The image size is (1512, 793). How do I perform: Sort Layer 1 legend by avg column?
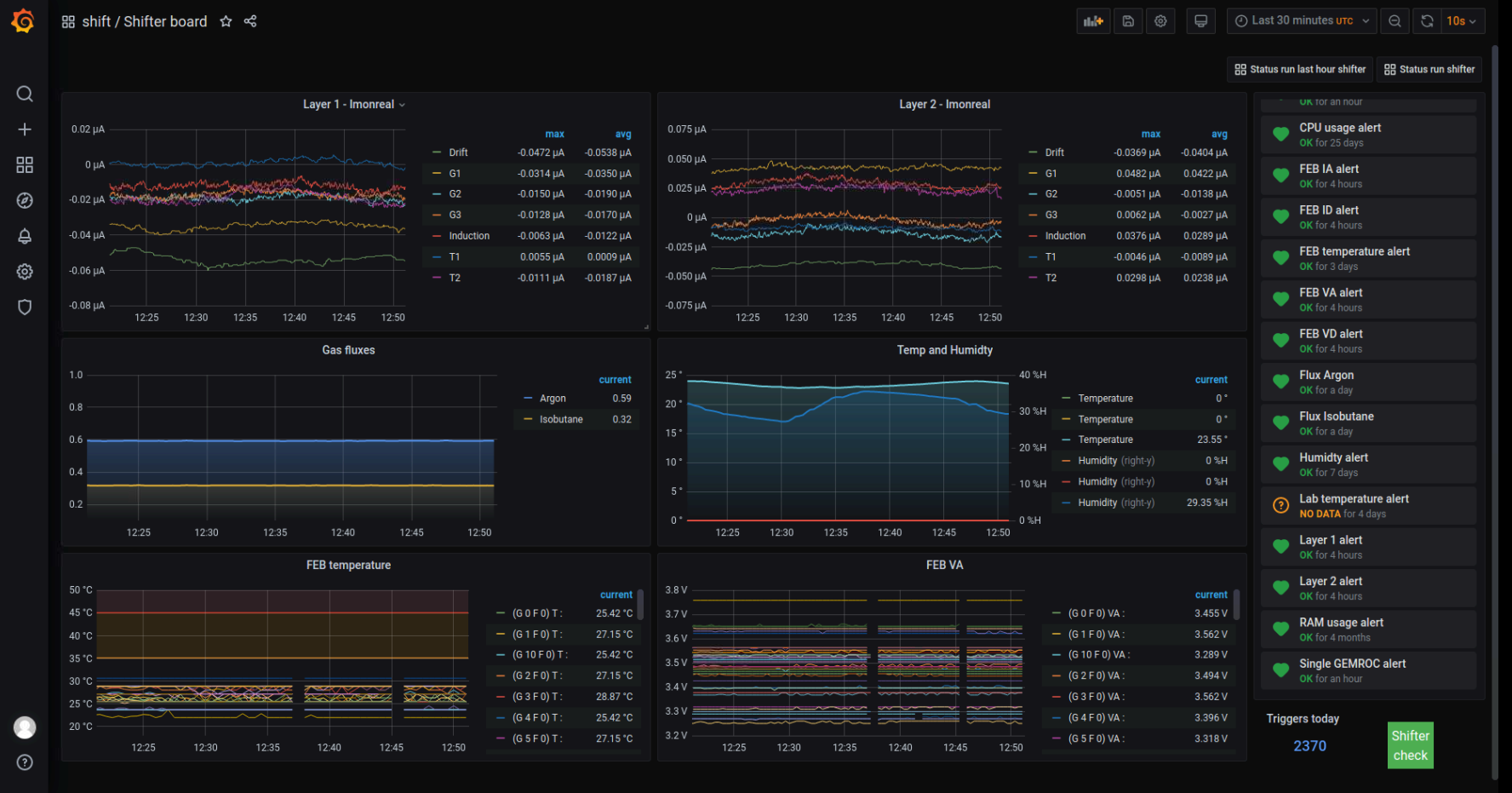click(x=623, y=134)
